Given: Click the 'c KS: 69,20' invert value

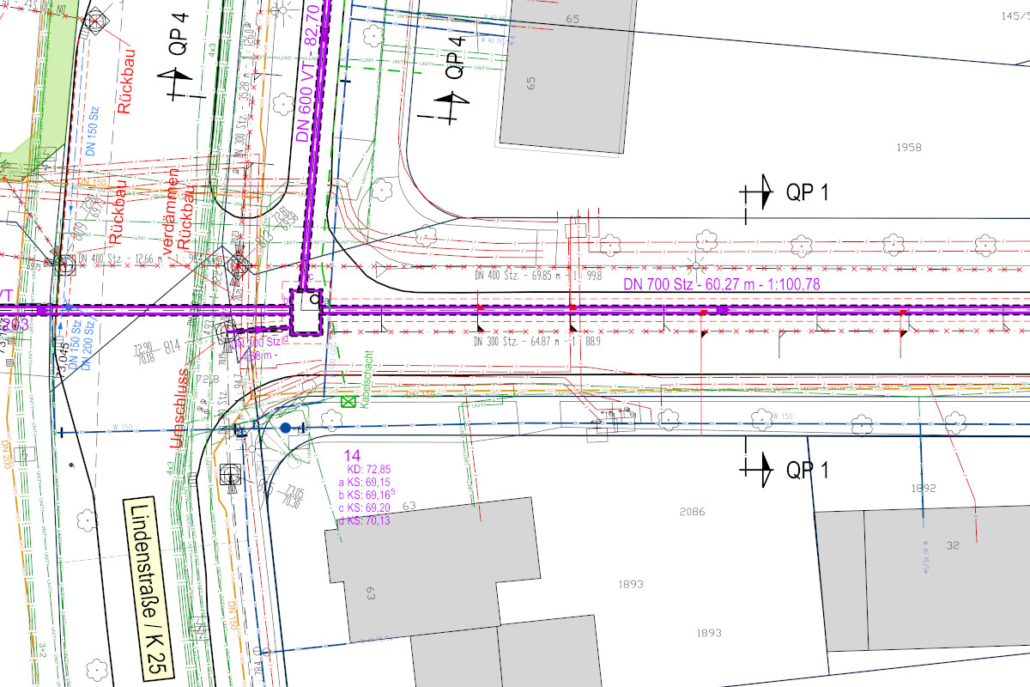Looking at the screenshot, I should click(364, 508).
